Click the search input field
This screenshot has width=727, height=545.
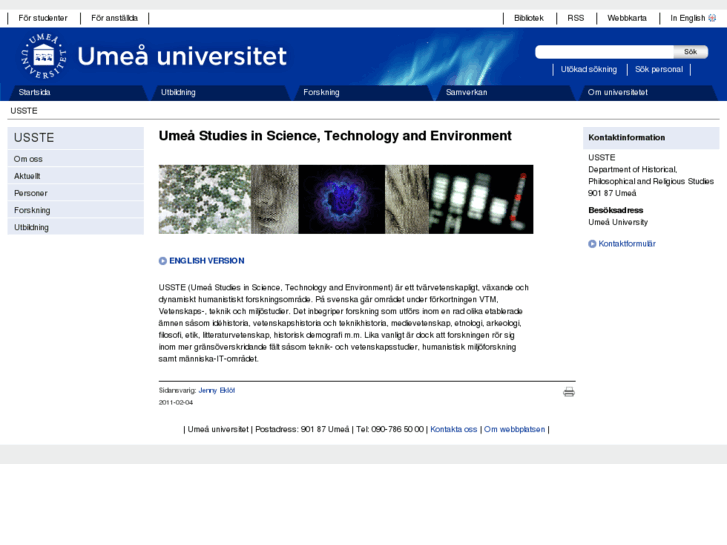point(605,51)
